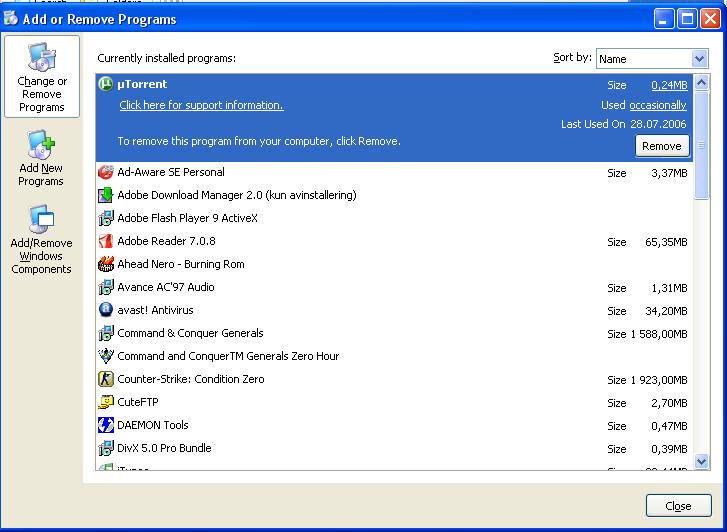Viewport: 727px width, 532px height.
Task: Click the Command & Conquer Generals icon
Action: tap(106, 333)
